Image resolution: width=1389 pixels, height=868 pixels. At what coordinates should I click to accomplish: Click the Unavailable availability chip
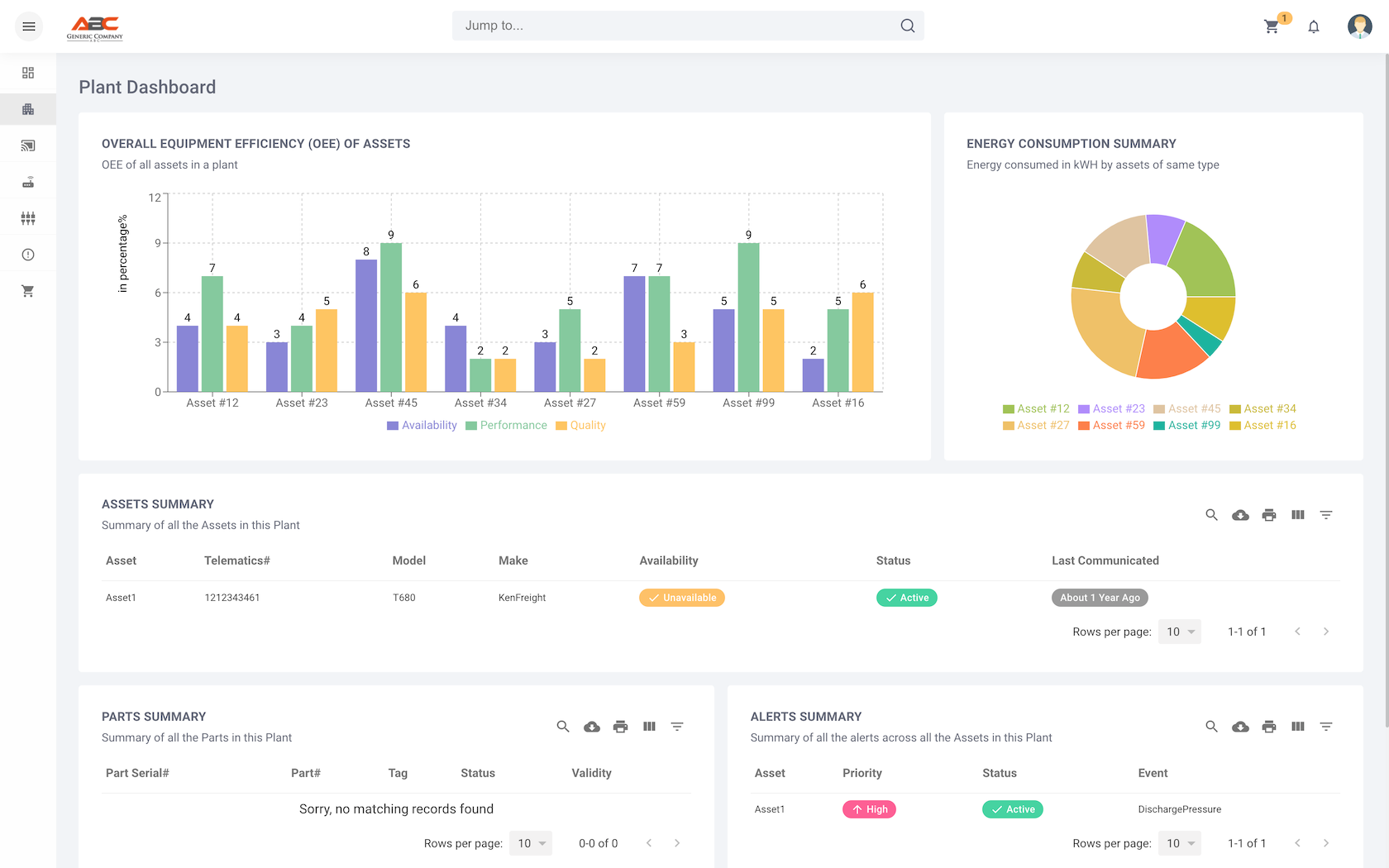(682, 598)
